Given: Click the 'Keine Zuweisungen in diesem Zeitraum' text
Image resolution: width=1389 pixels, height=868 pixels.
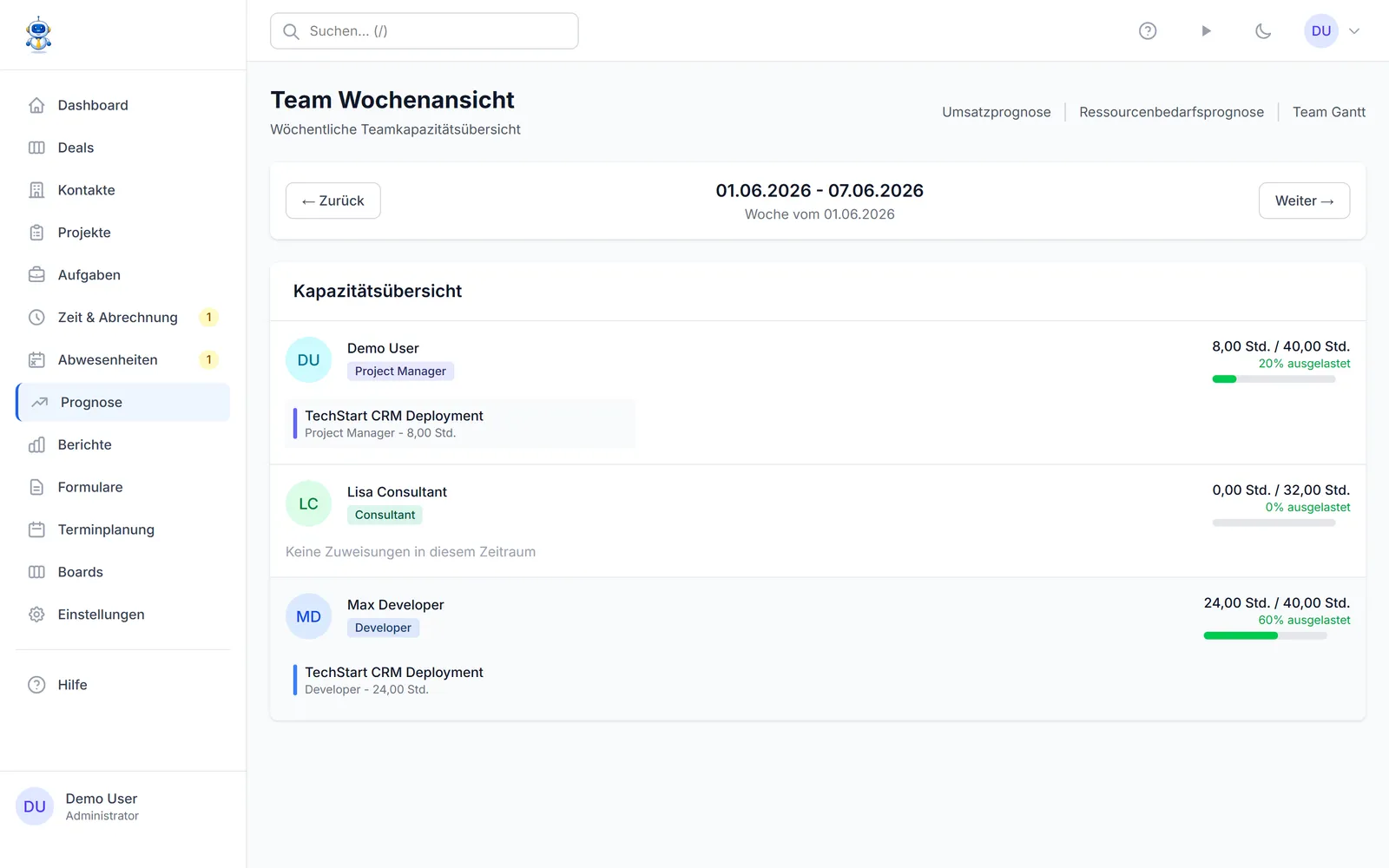Looking at the screenshot, I should pos(411,552).
